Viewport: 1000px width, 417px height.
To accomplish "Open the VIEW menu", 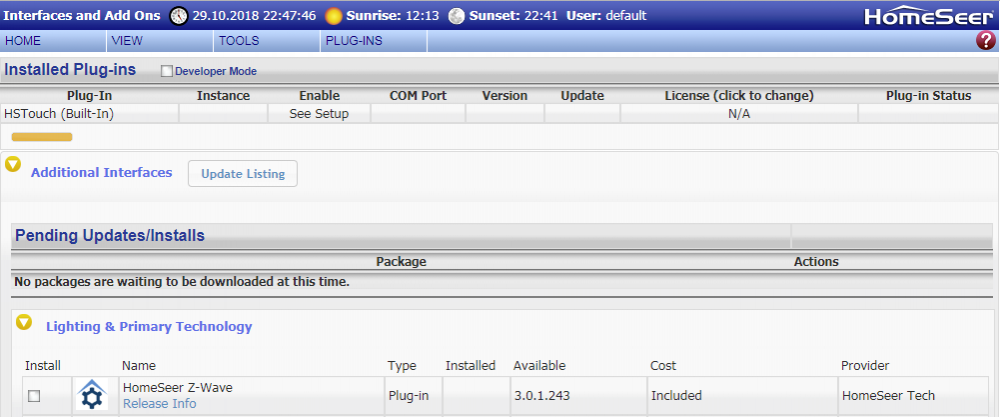I will pos(127,41).
